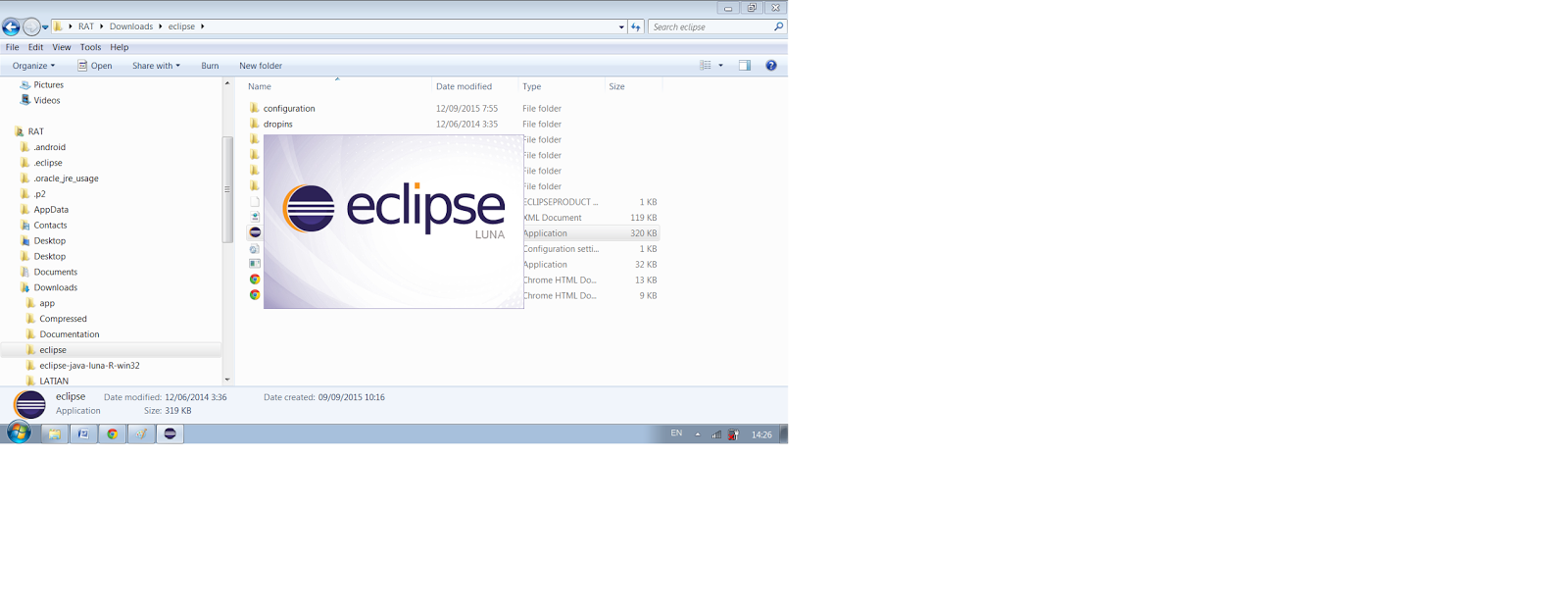Select eclipse-java-luna-R-win32 folder
1568x610 pixels.
coord(89,366)
